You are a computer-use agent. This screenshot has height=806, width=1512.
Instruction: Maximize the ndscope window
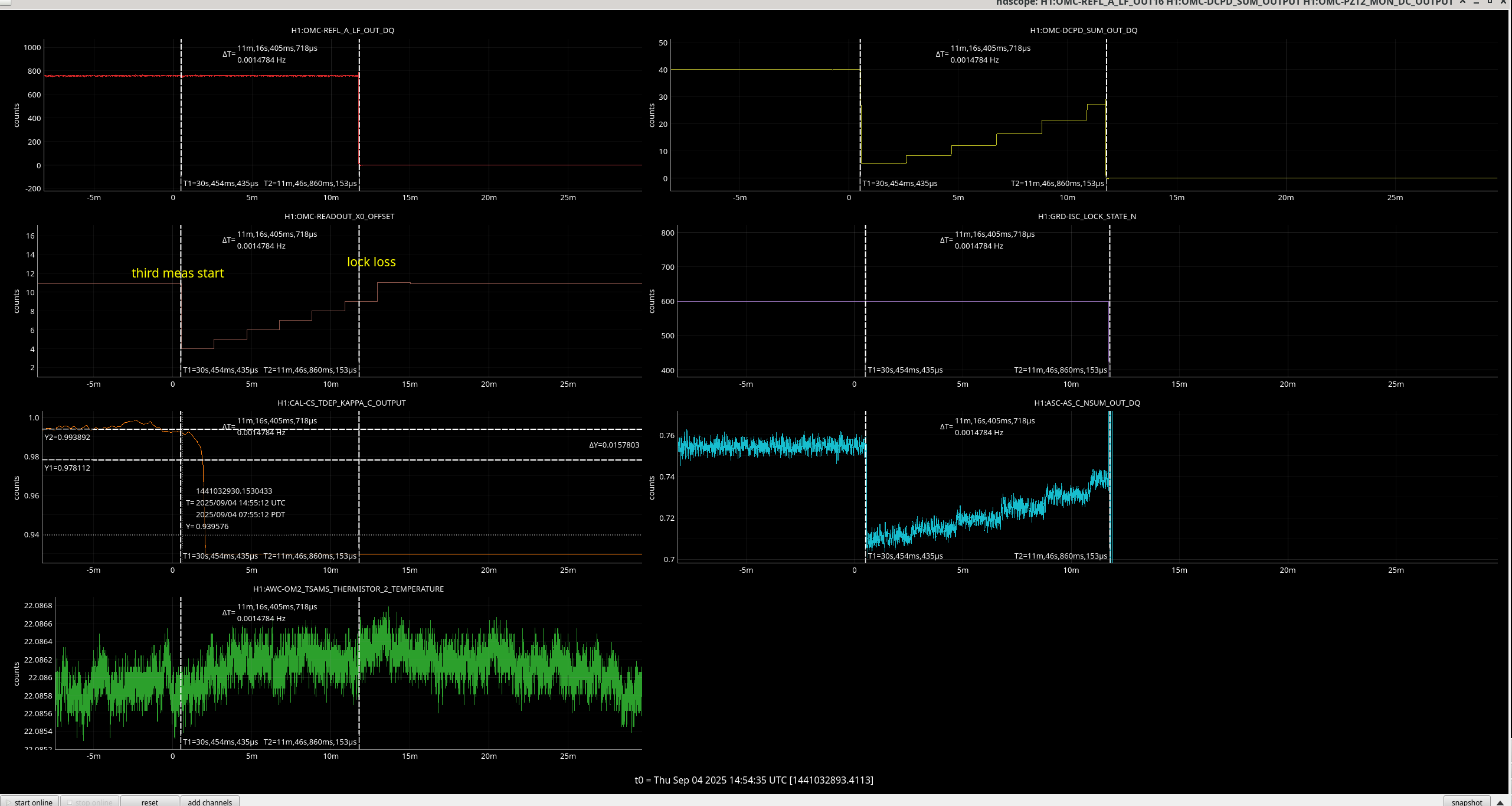point(1490,3)
